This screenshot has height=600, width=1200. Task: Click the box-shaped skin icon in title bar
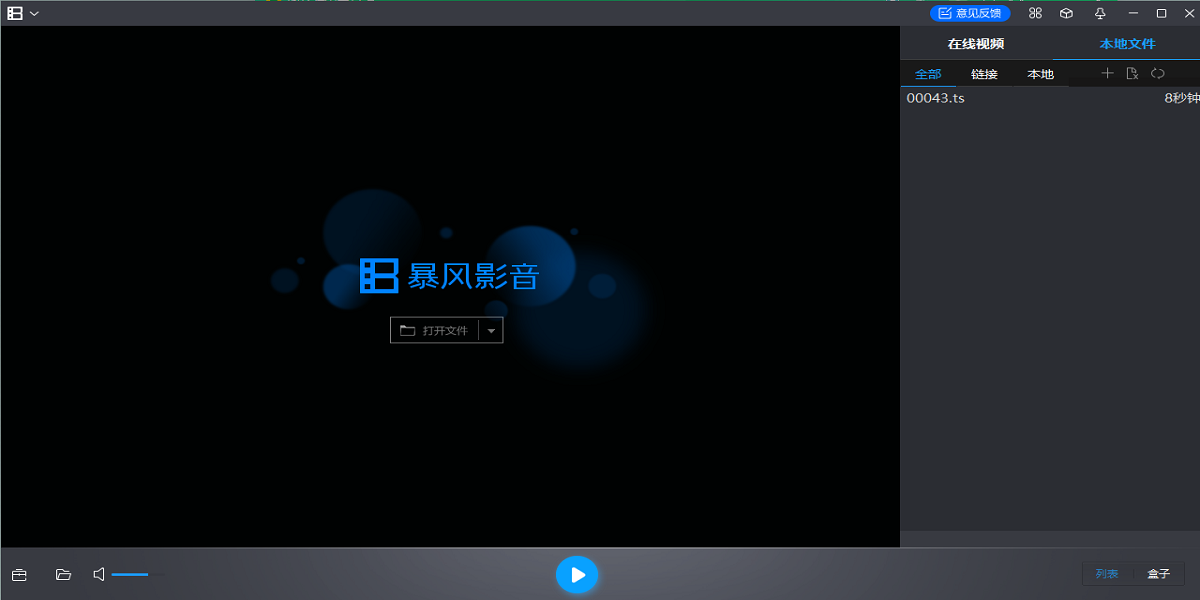click(x=1065, y=13)
